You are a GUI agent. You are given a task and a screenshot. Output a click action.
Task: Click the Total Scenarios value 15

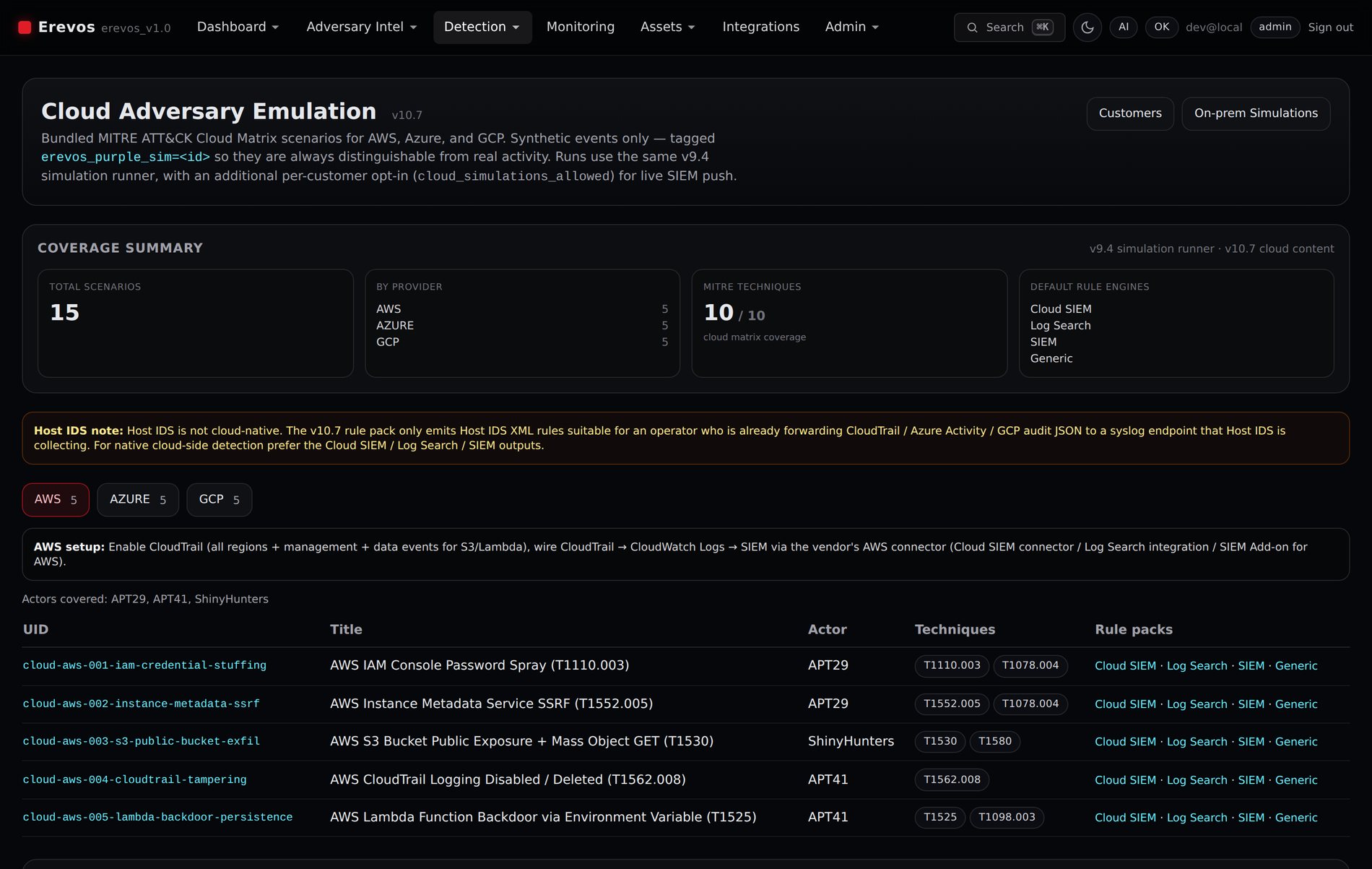64,313
